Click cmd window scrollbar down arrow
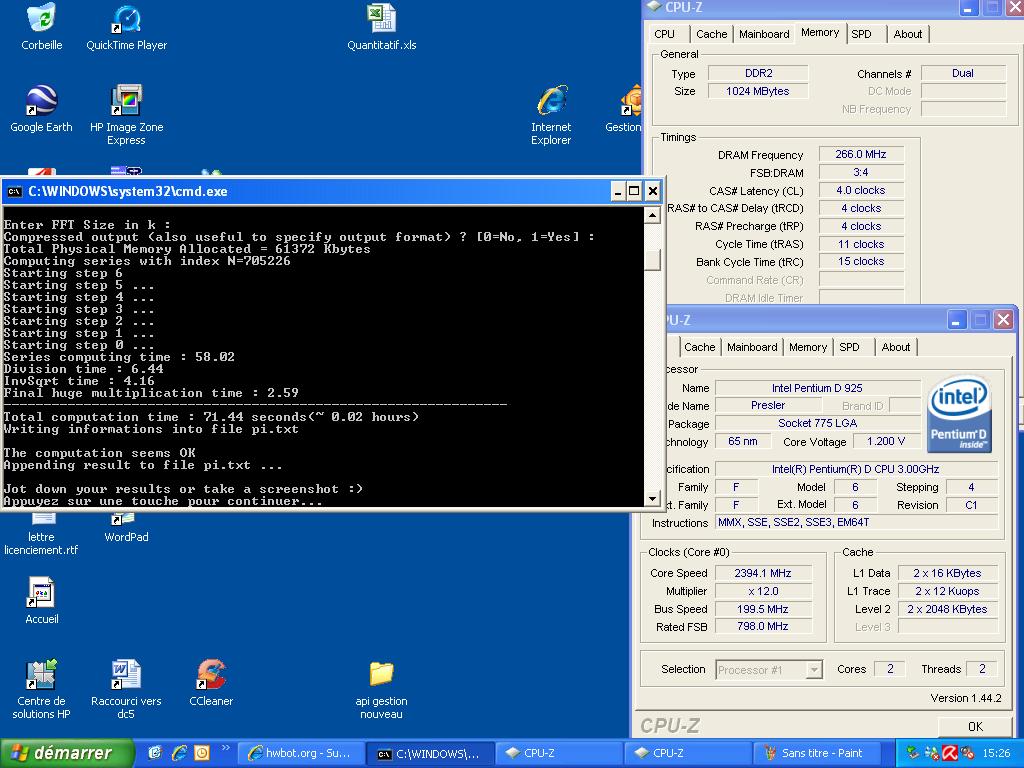 652,498
